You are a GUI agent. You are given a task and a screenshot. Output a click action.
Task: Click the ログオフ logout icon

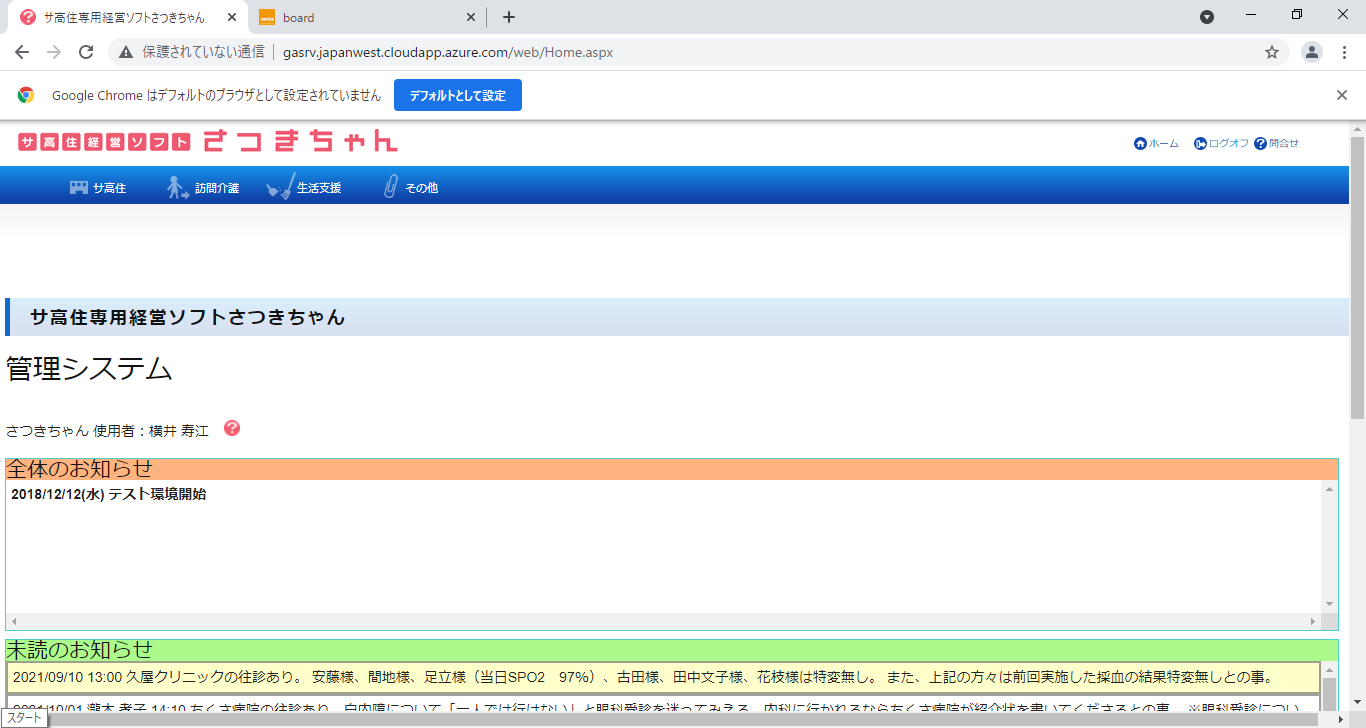point(1200,143)
